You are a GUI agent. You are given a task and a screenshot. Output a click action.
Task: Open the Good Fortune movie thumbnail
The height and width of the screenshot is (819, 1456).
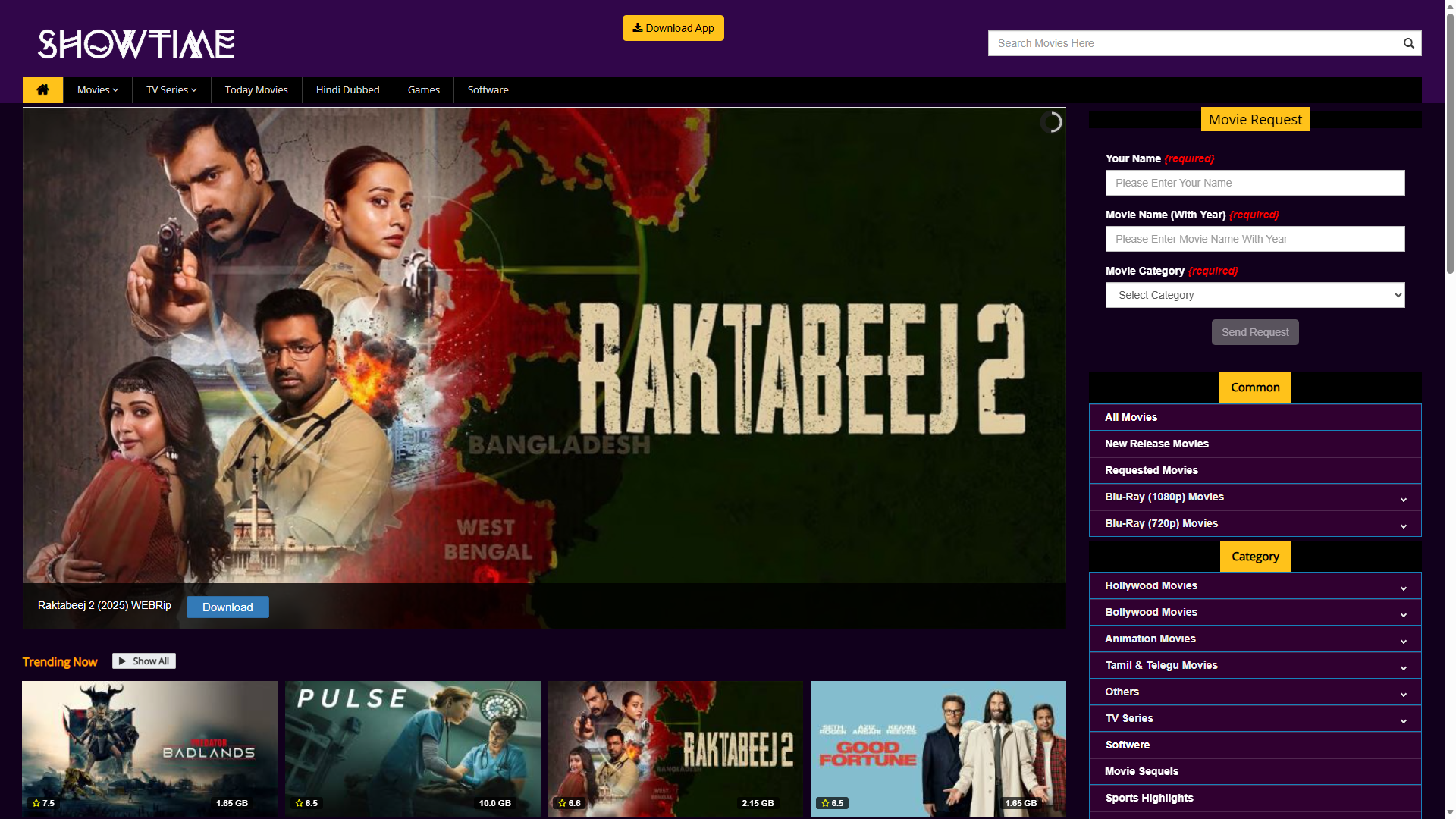click(937, 748)
